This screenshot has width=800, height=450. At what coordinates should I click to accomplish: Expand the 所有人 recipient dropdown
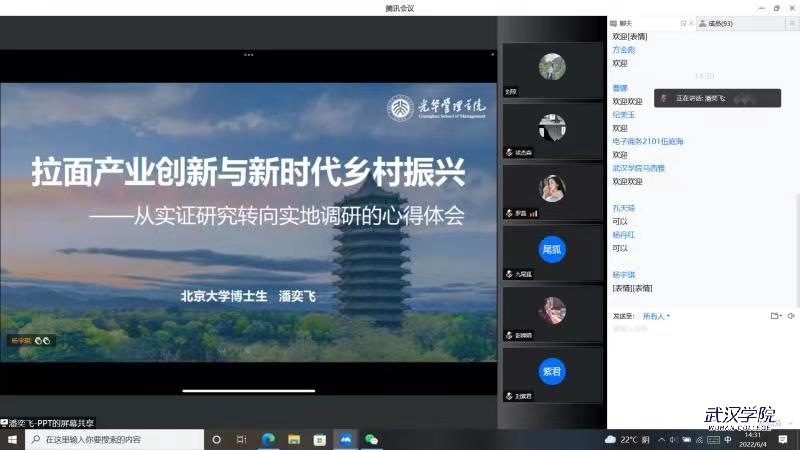[x=656, y=316]
